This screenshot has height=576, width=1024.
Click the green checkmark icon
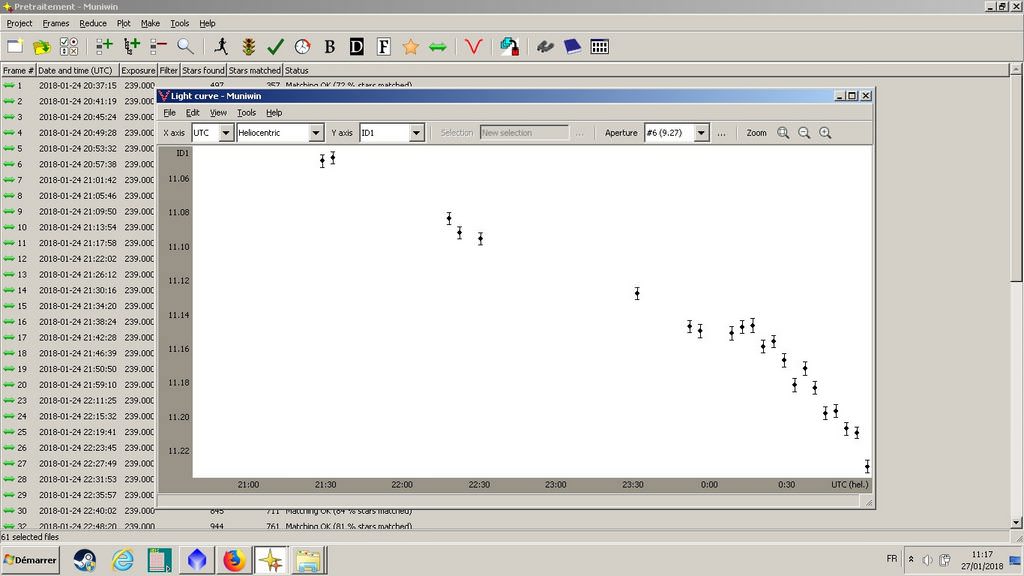click(276, 46)
